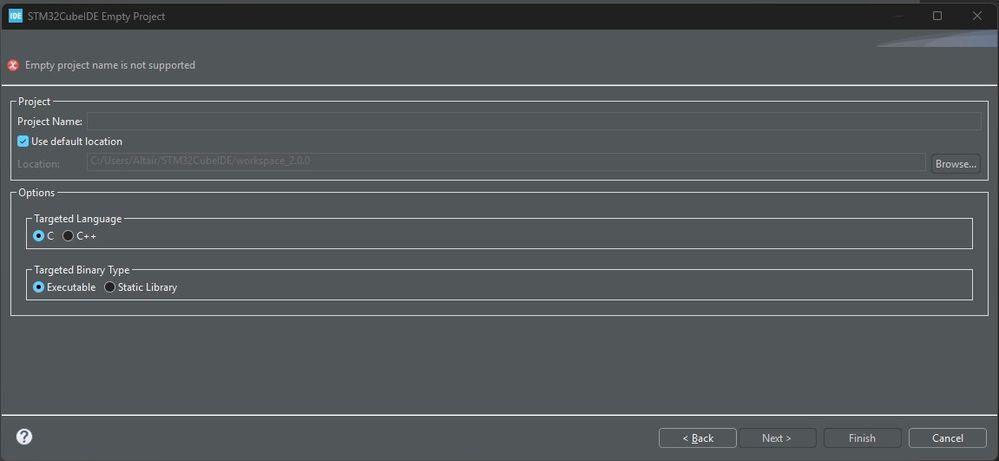The image size is (999, 461).
Task: Click the Finish button
Action: point(862,438)
